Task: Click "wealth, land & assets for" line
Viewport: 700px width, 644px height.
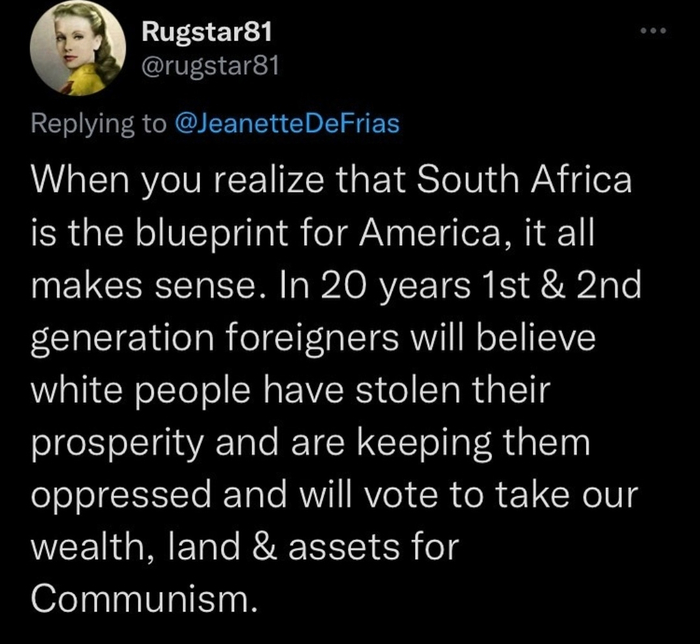Action: [245, 545]
